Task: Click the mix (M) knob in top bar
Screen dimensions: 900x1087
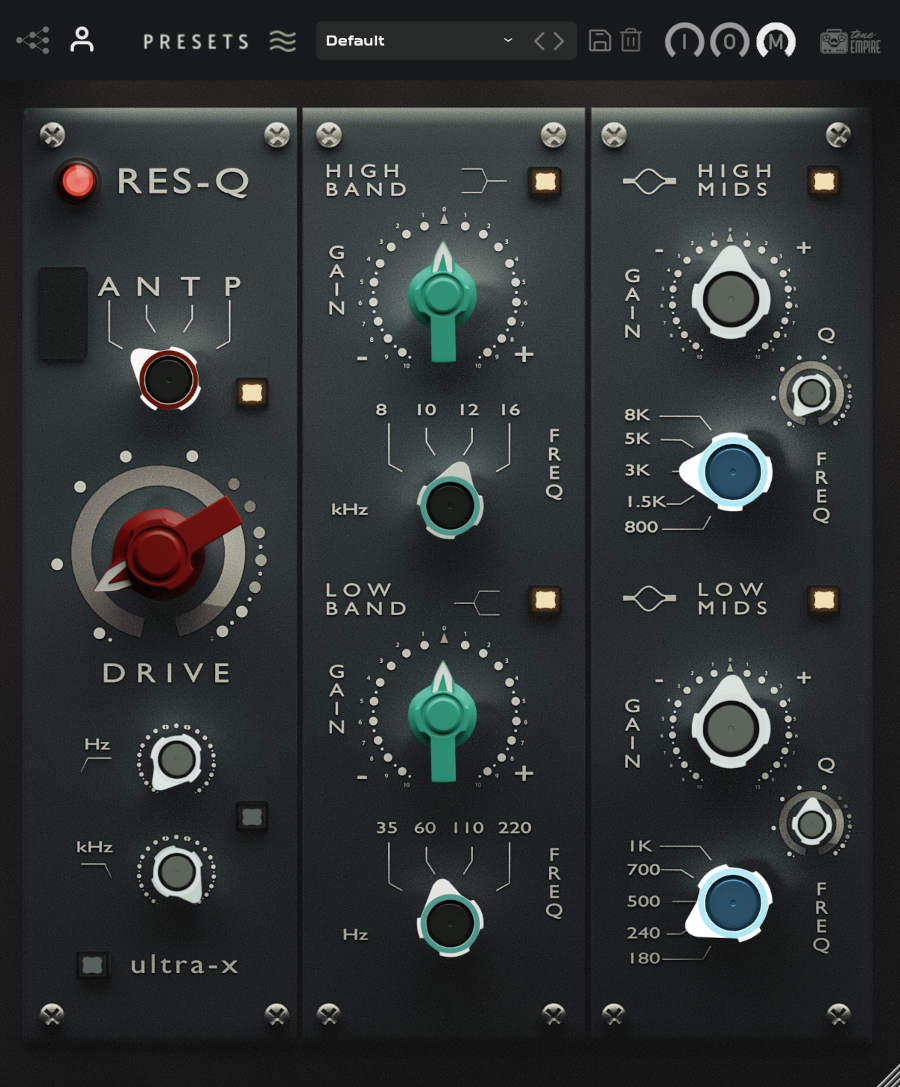Action: 775,42
